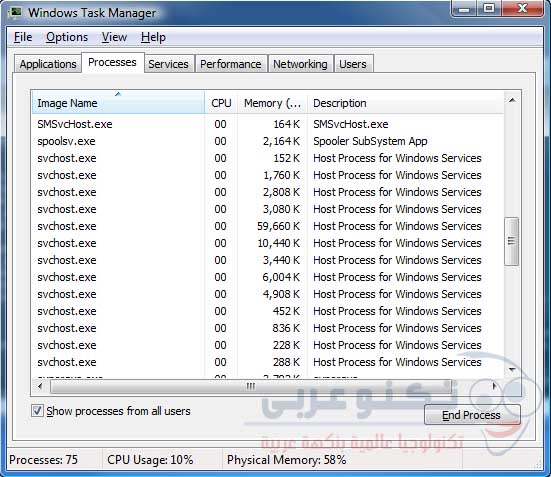551x477 pixels.
Task: Go to the Performance tab
Action: pos(231,64)
